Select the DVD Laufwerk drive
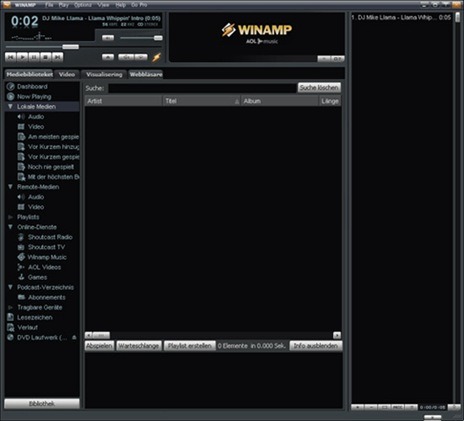464x421 pixels. [42, 337]
